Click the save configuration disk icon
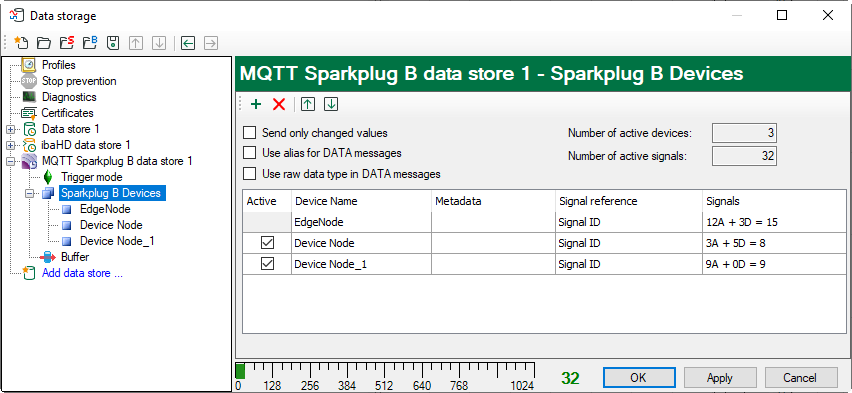Viewport: 852px width, 393px height. [112, 43]
